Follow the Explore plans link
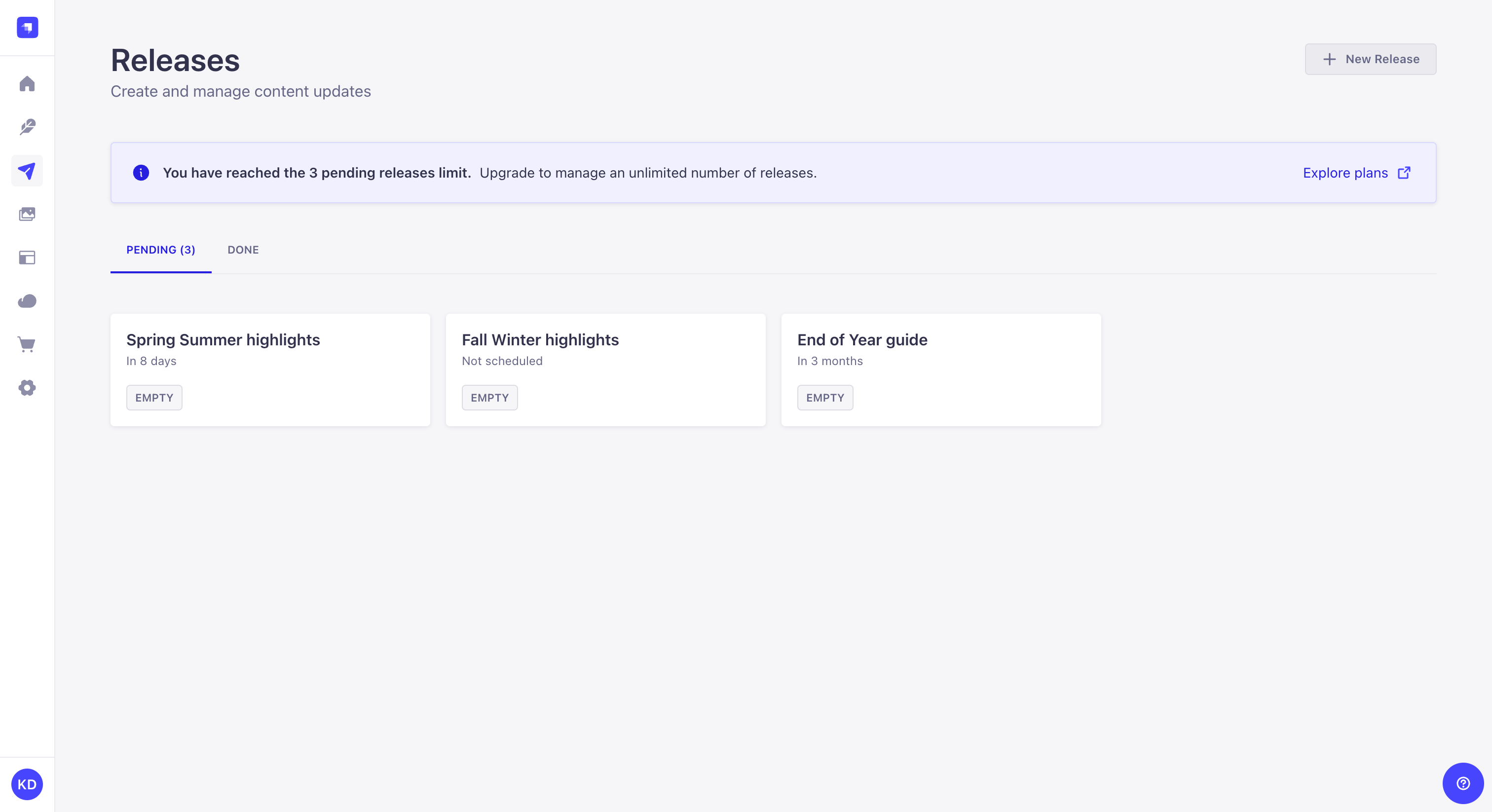The height and width of the screenshot is (812, 1492). click(x=1345, y=173)
